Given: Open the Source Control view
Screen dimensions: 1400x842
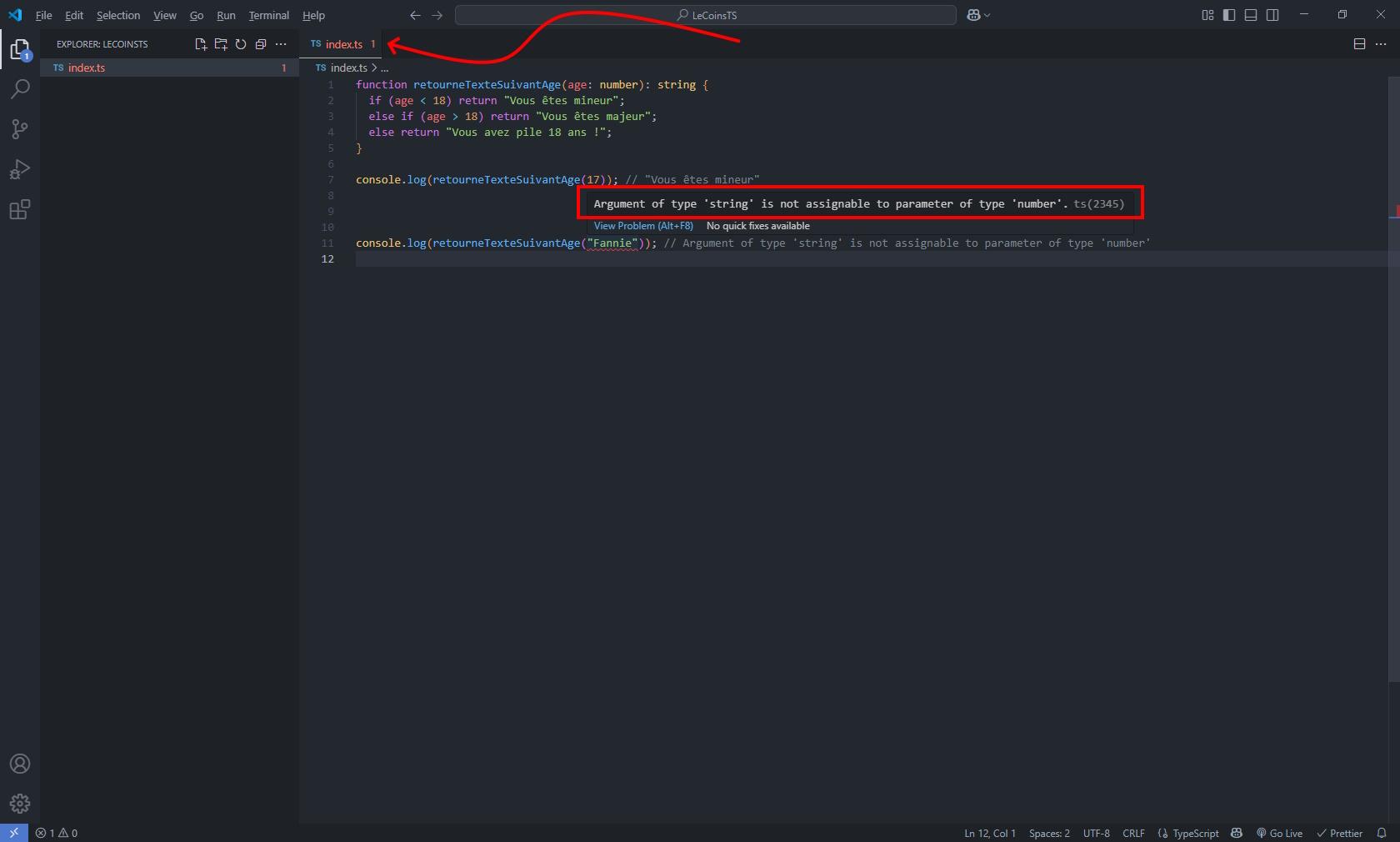Looking at the screenshot, I should pos(20,129).
